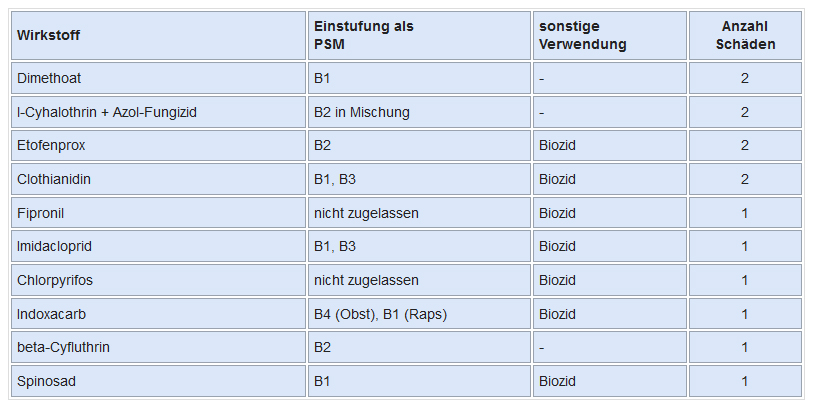Select the beta-Cyfluthrin cell
This screenshot has width=816, height=406.
point(64,347)
